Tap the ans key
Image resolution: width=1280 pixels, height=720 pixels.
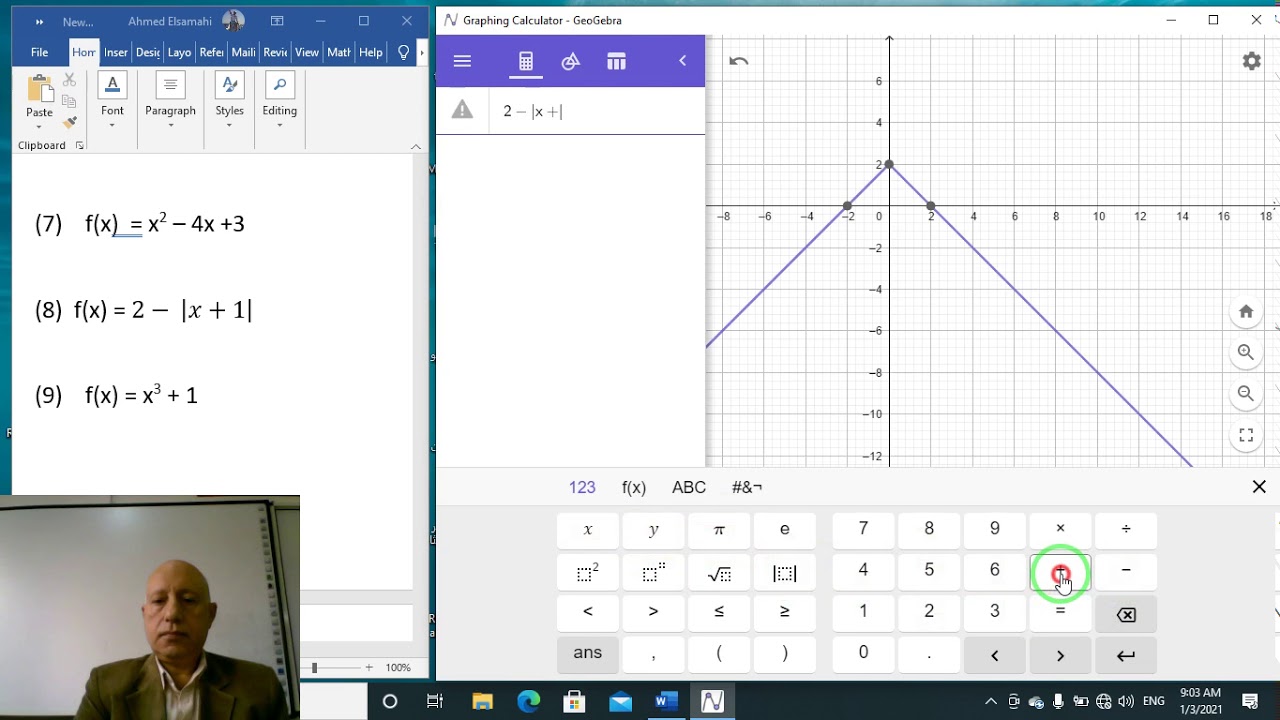[588, 653]
